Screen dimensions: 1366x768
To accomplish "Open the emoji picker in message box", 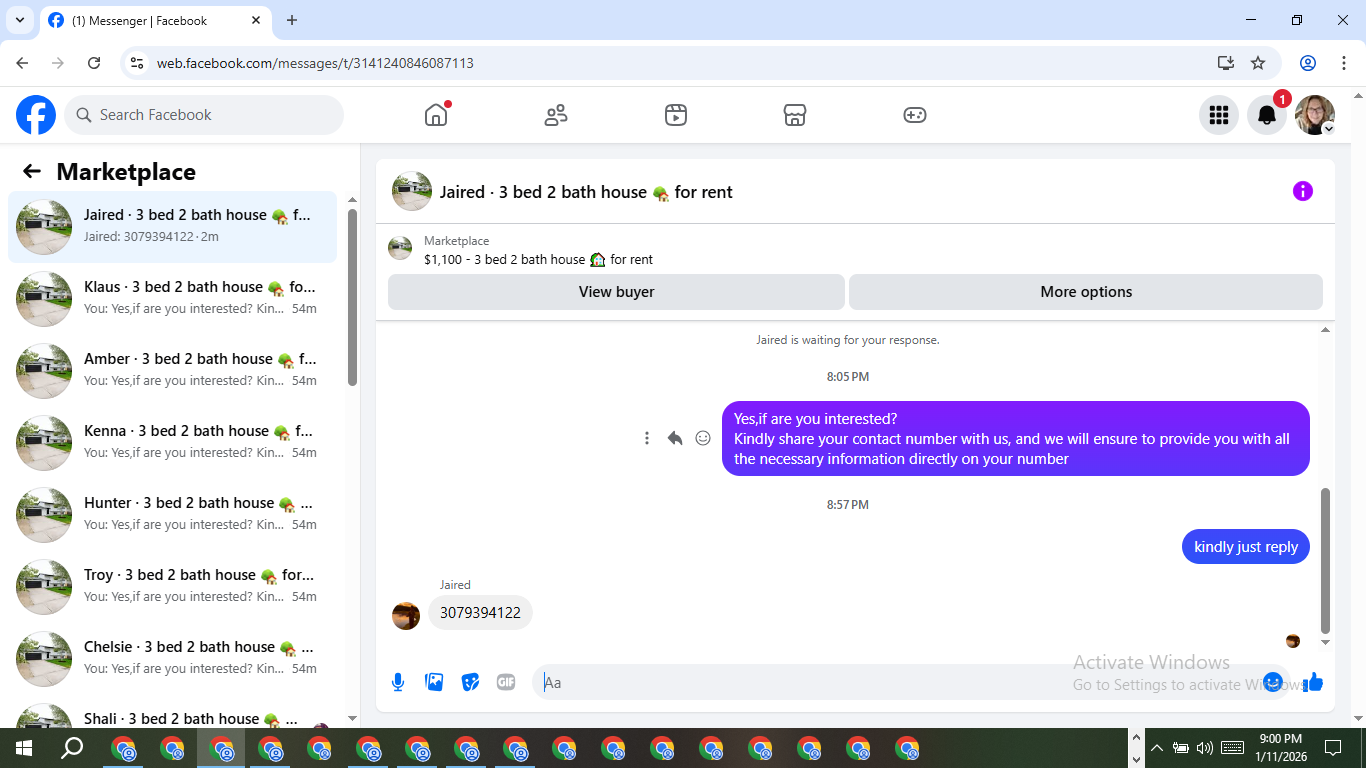I will 1273,682.
